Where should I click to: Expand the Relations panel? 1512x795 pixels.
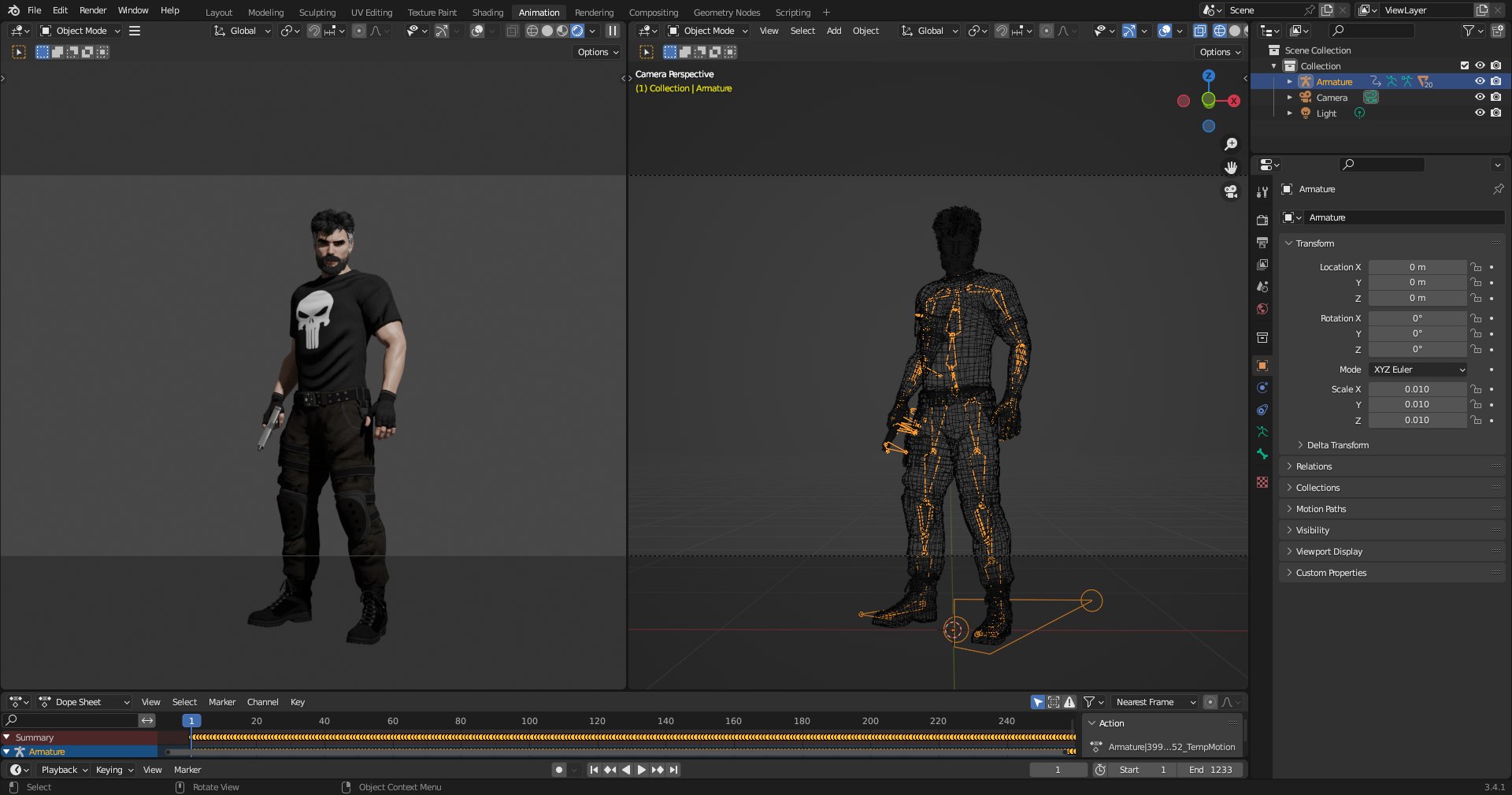pyautogui.click(x=1314, y=466)
